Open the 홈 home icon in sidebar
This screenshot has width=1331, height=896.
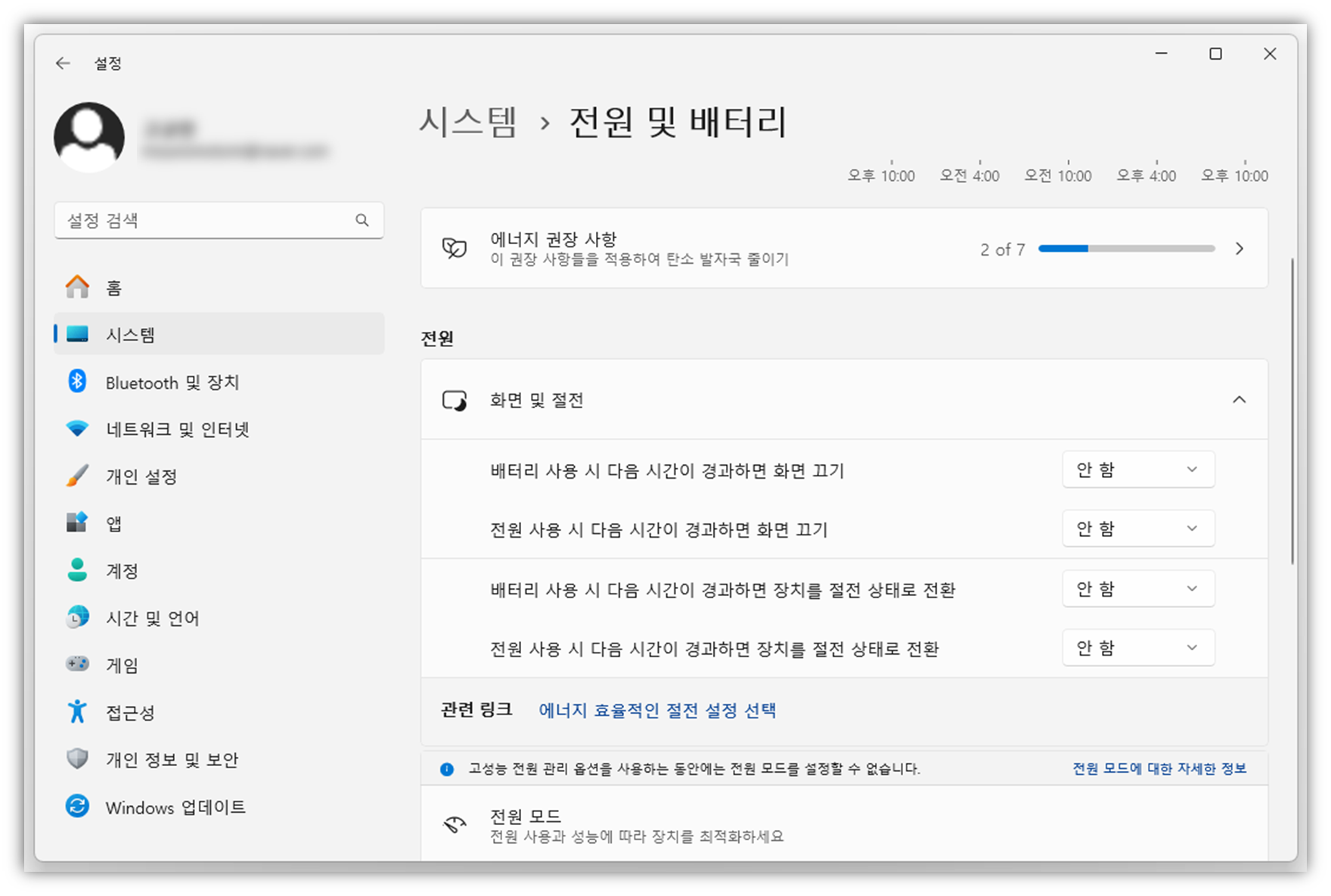coord(78,287)
